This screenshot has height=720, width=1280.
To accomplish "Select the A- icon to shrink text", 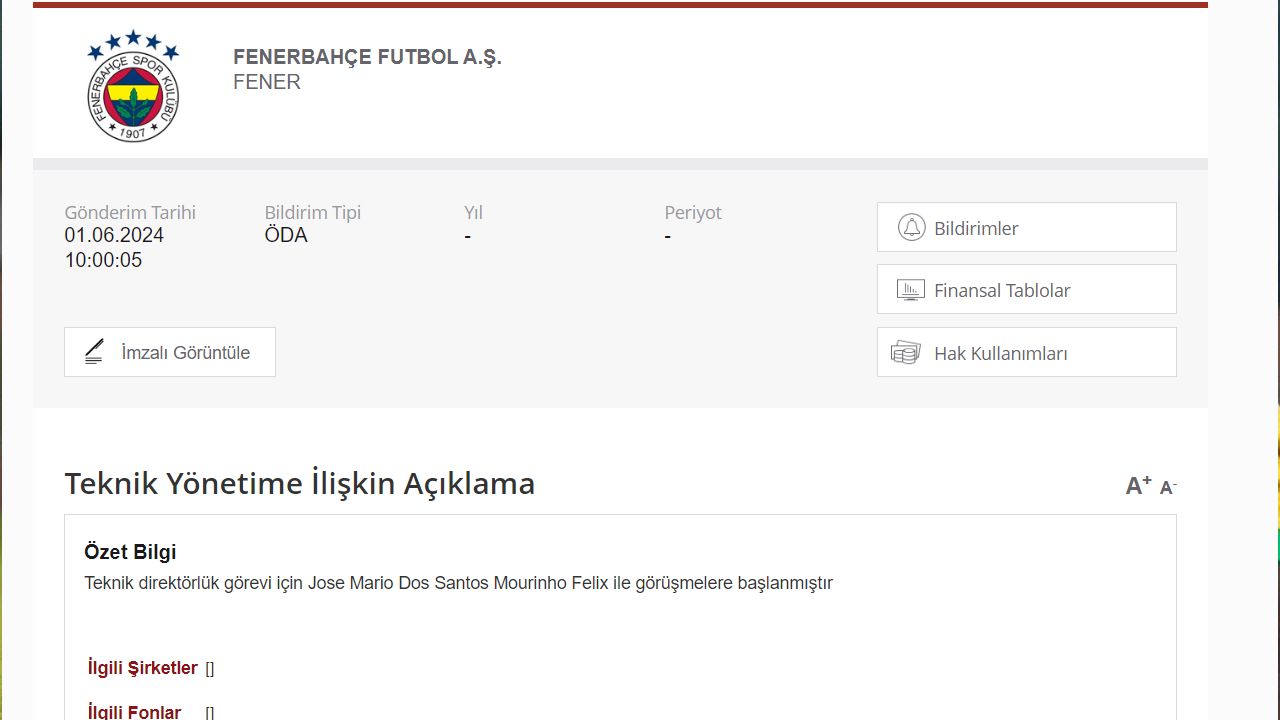I will 1166,488.
